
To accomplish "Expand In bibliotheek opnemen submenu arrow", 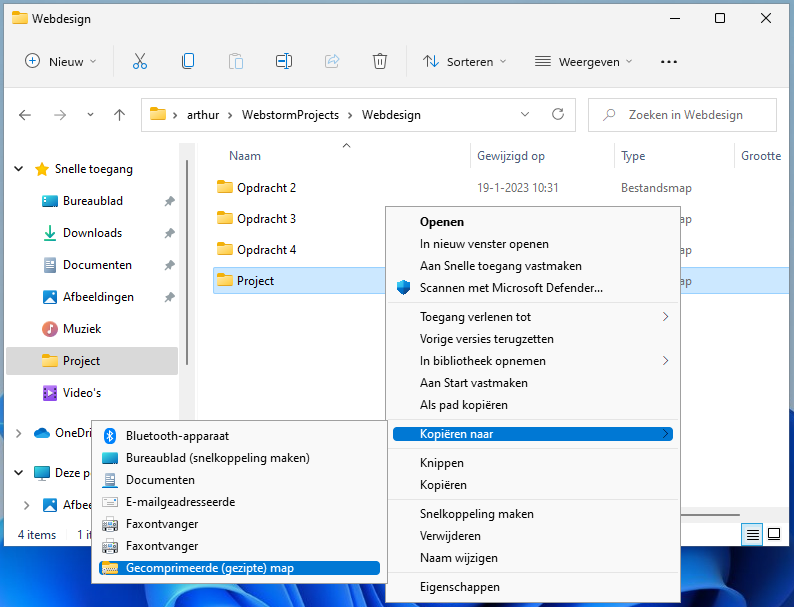I will 665,360.
